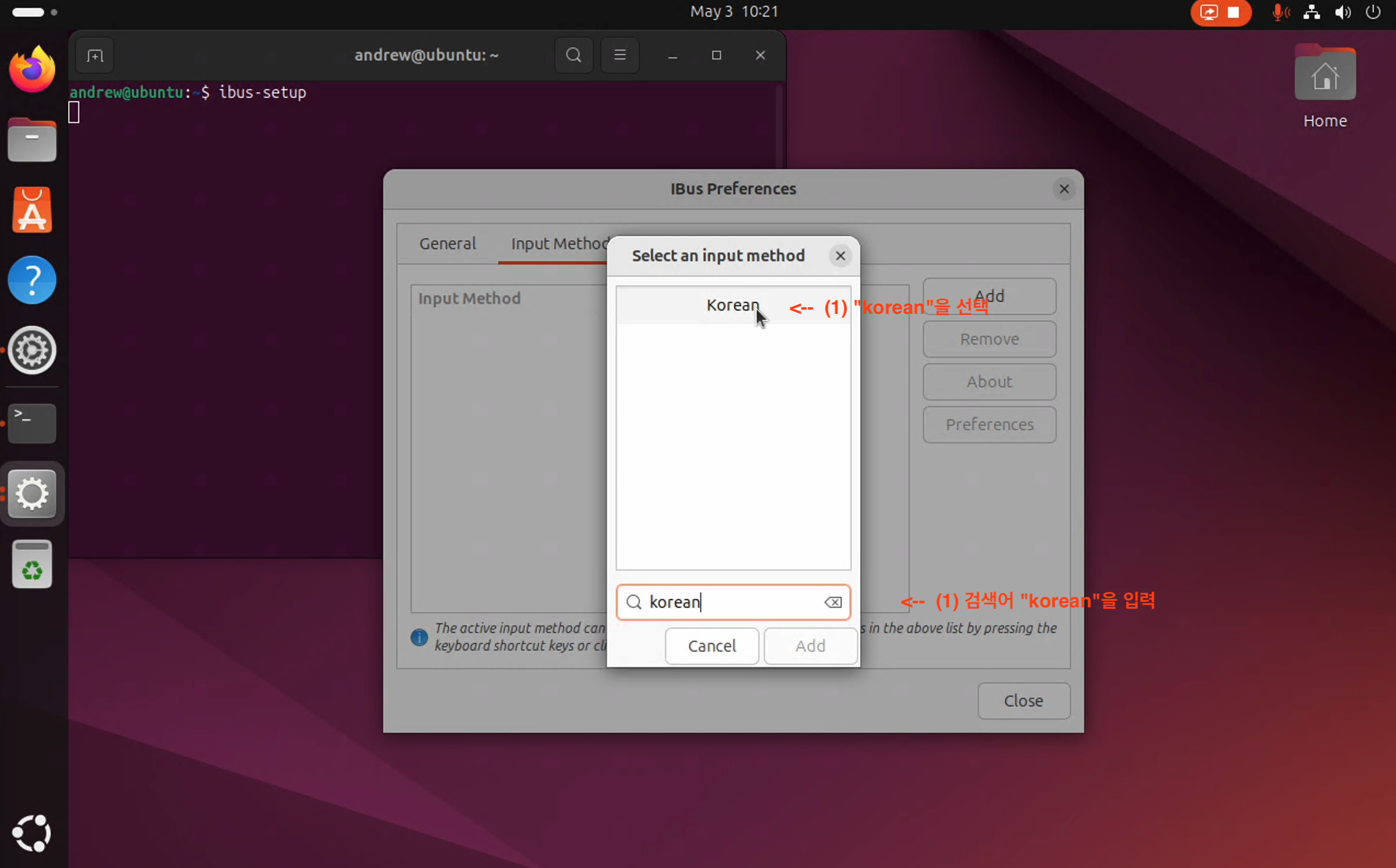Open Trash from the dock
The width and height of the screenshot is (1396, 868).
(x=32, y=565)
